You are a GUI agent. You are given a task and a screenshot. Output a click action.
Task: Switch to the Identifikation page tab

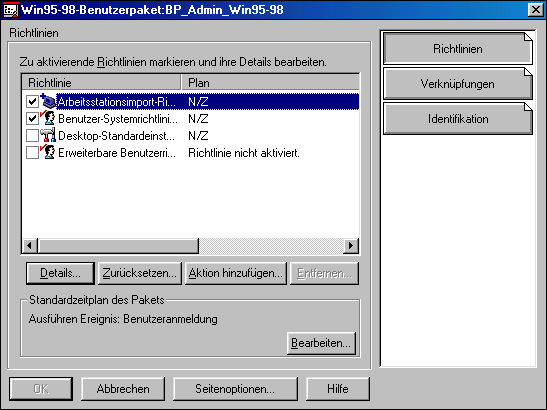(x=458, y=119)
